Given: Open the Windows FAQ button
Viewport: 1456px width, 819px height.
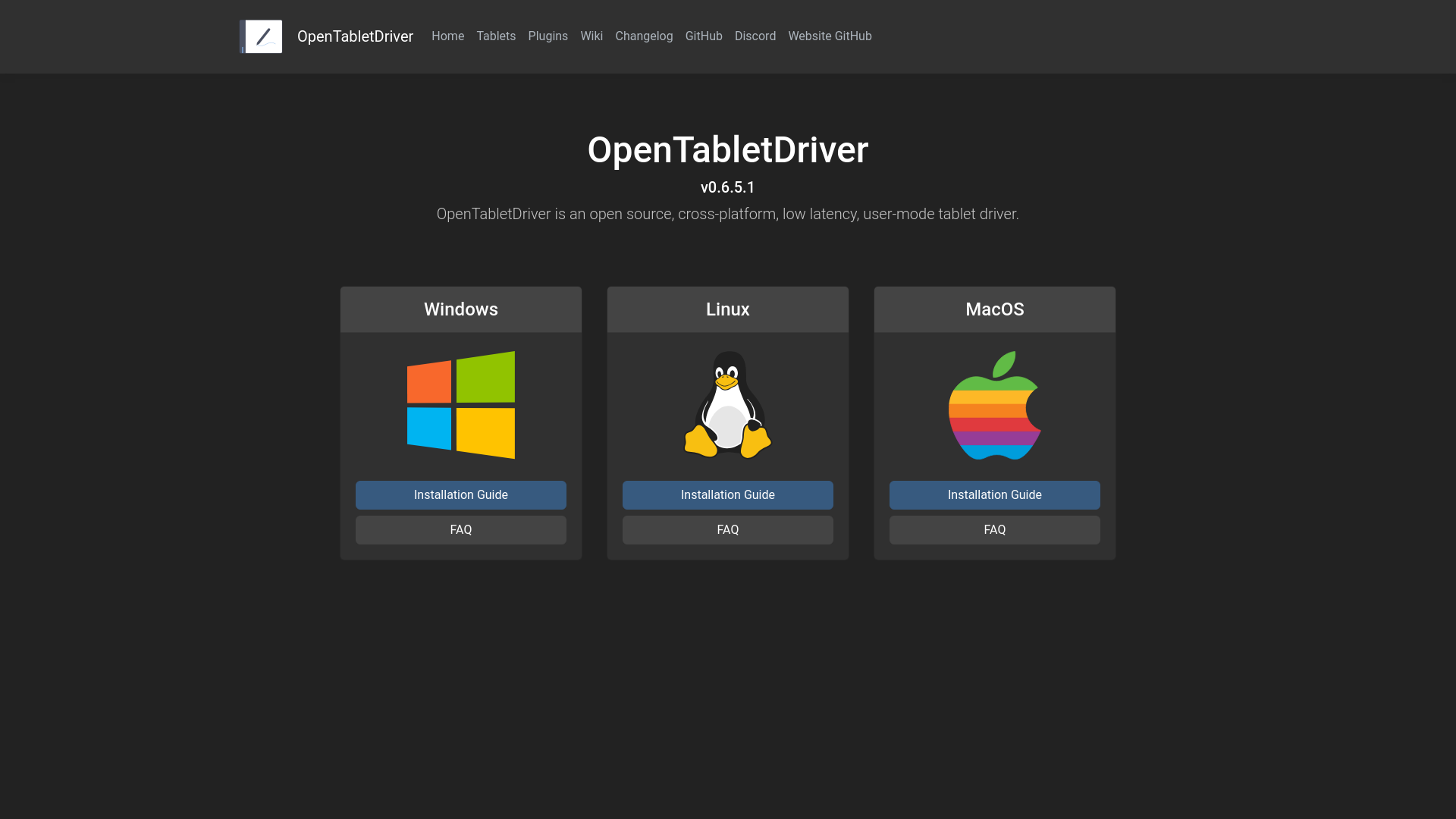Looking at the screenshot, I should point(461,530).
